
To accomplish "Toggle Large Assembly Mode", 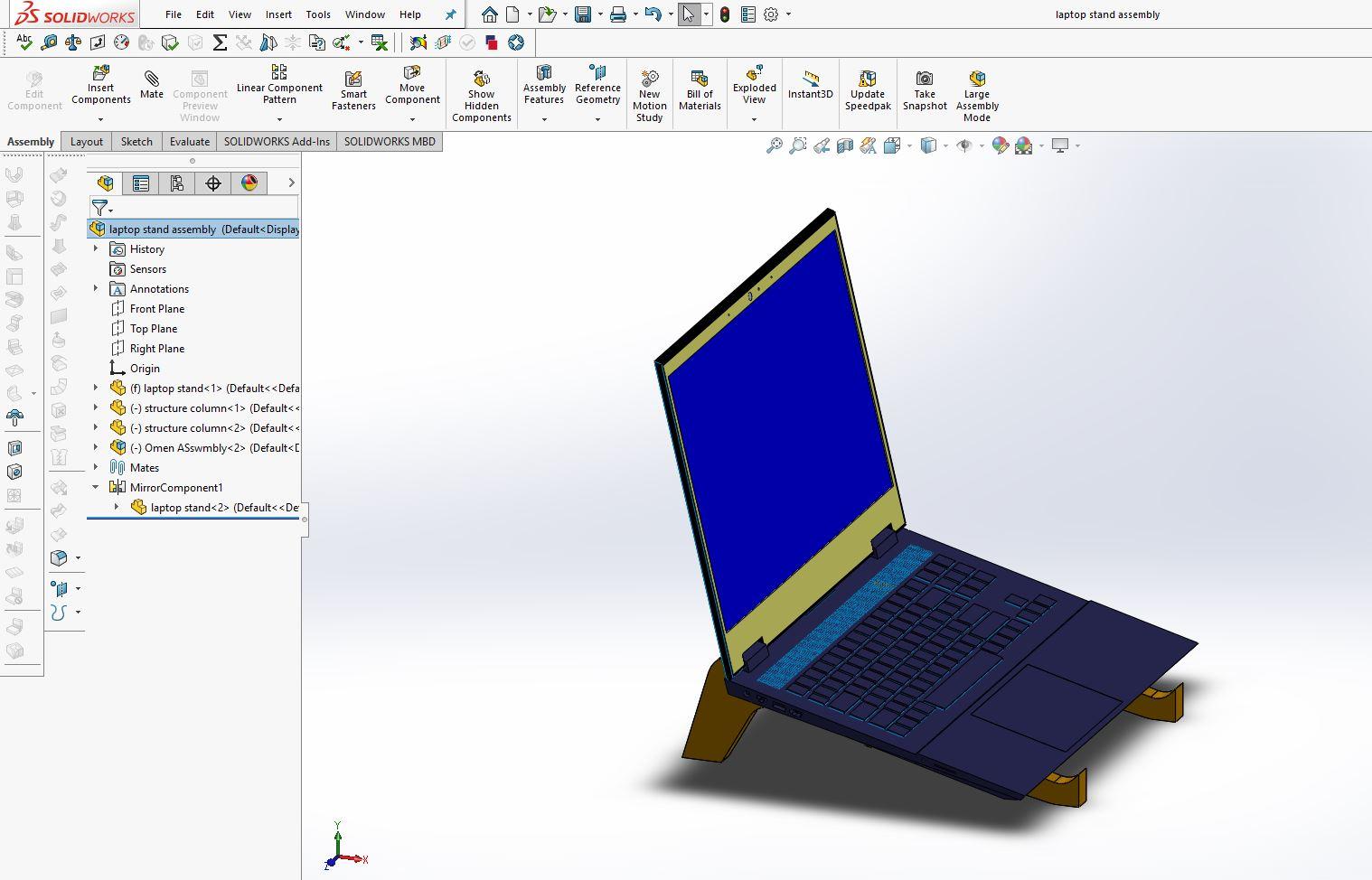I will click(976, 91).
